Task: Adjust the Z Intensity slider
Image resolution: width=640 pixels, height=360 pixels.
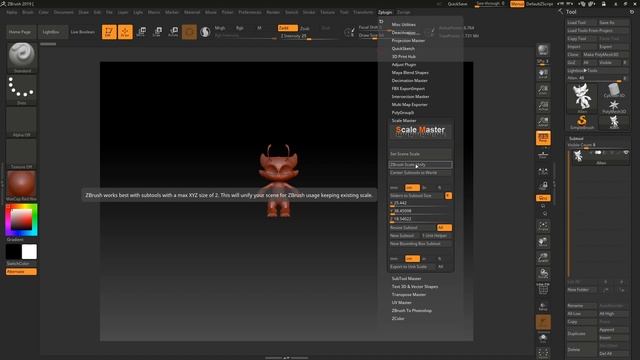Action: point(309,36)
